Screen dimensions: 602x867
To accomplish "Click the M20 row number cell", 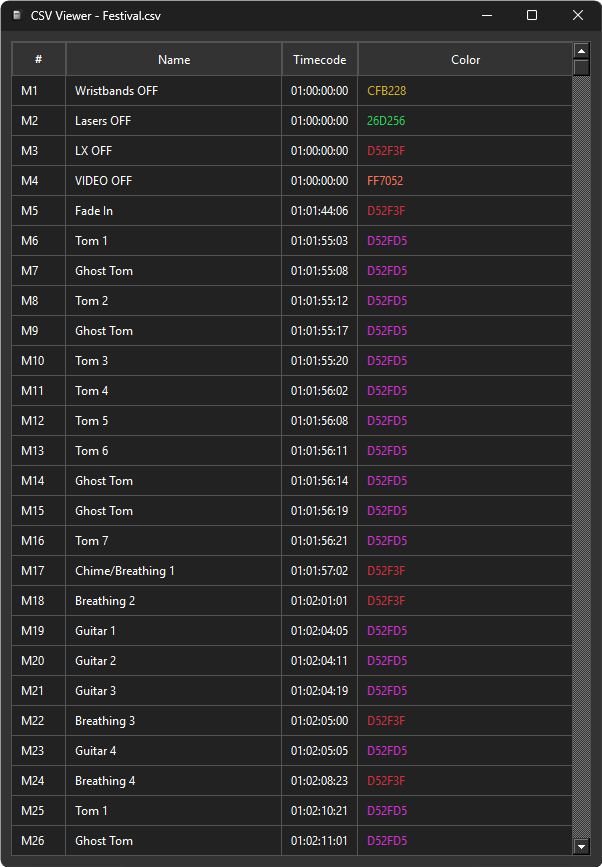I will point(39,661).
